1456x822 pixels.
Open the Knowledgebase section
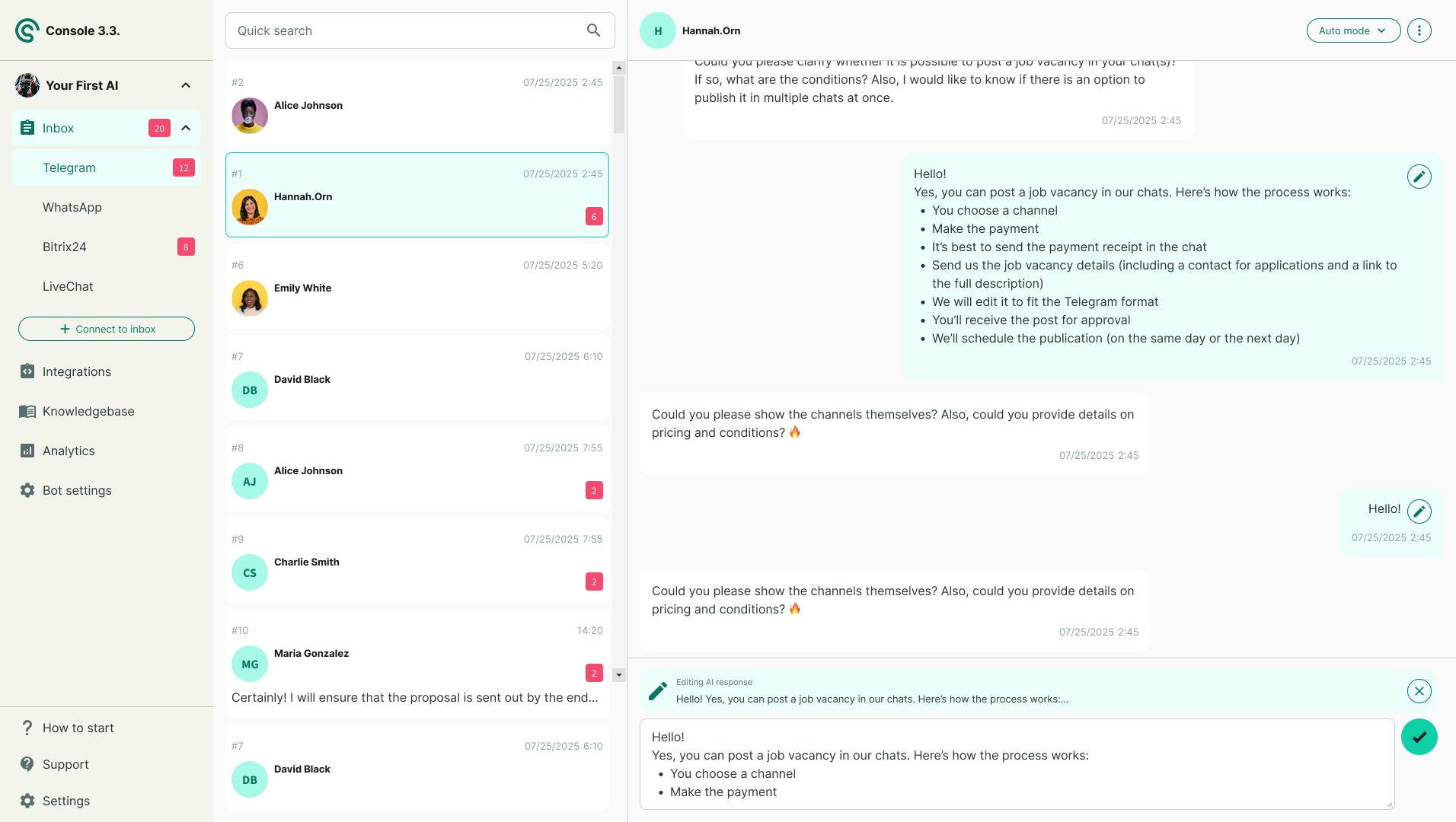[x=88, y=411]
